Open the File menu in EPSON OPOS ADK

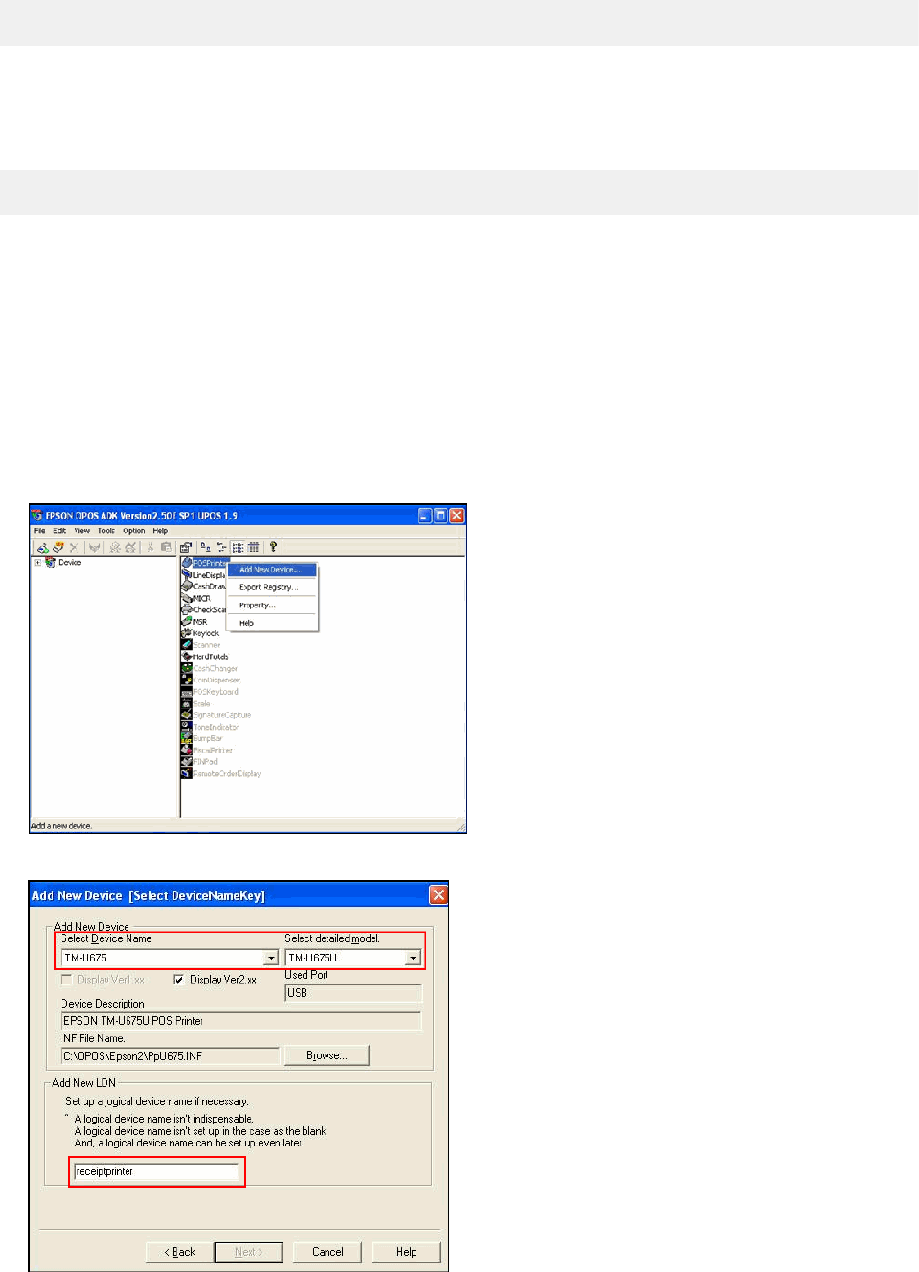(40, 530)
